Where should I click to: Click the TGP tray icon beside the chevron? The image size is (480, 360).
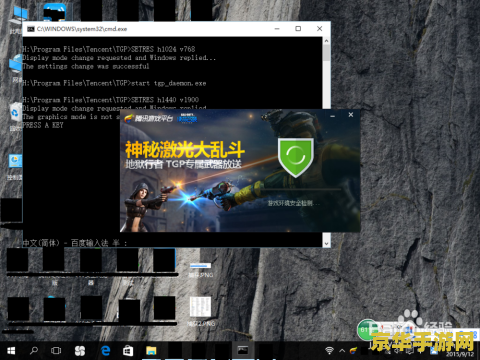click(x=353, y=350)
